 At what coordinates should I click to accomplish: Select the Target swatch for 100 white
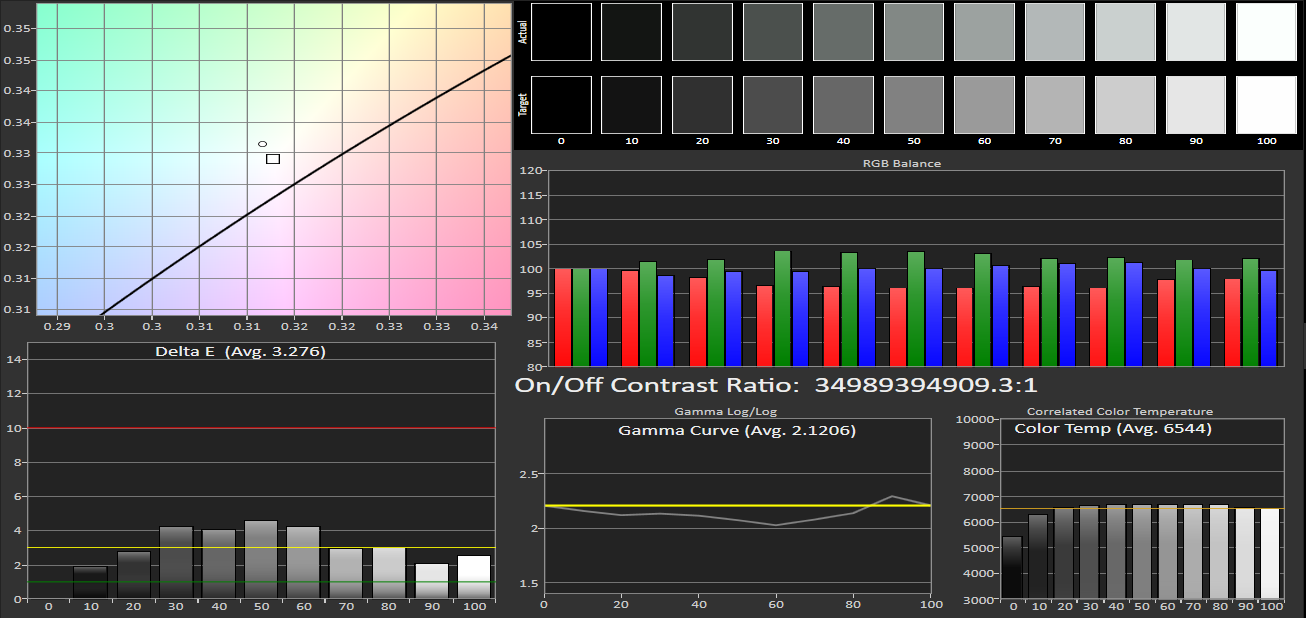pyautogui.click(x=1266, y=104)
